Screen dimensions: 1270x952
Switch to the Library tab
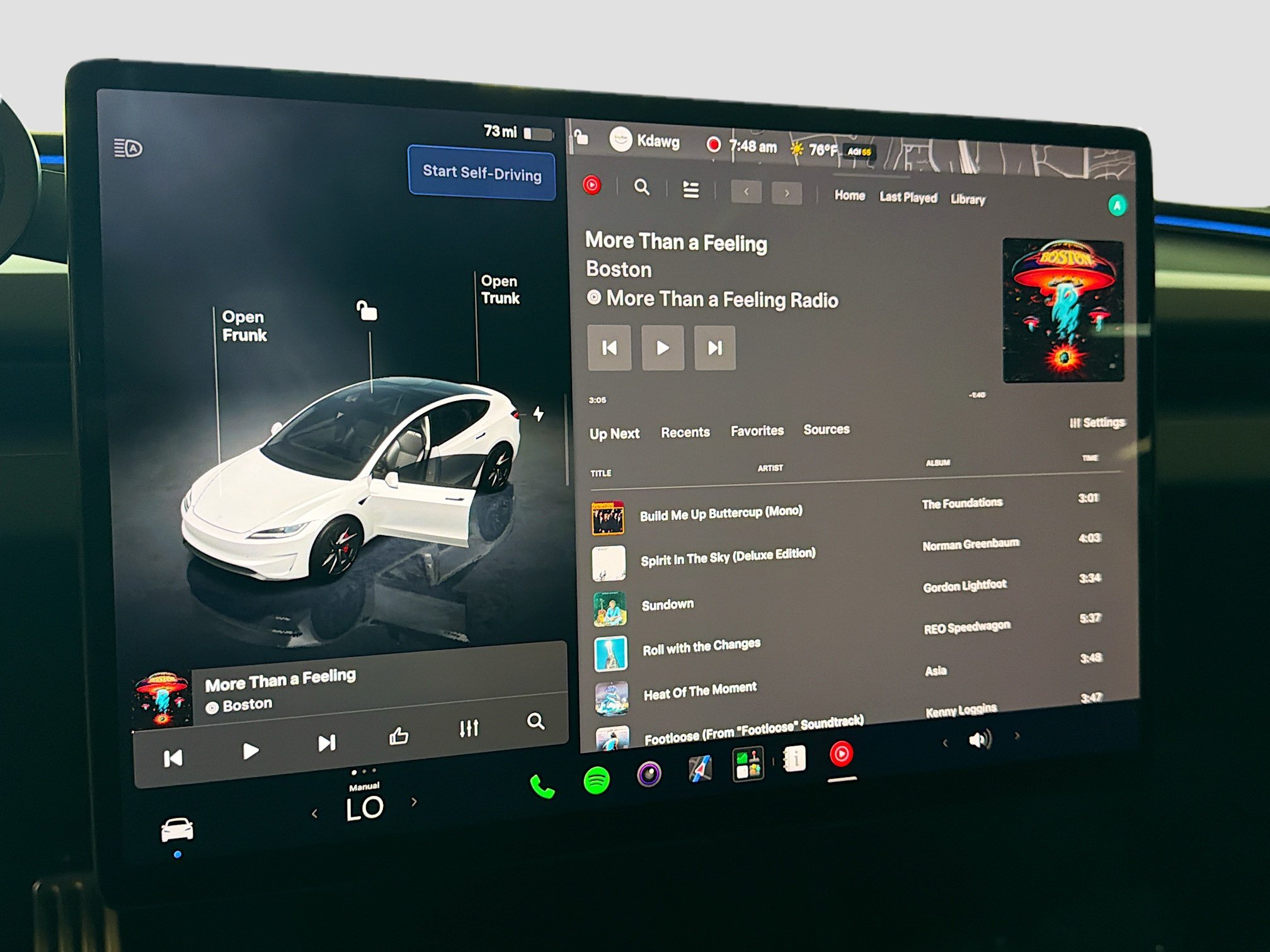pyautogui.click(x=968, y=200)
